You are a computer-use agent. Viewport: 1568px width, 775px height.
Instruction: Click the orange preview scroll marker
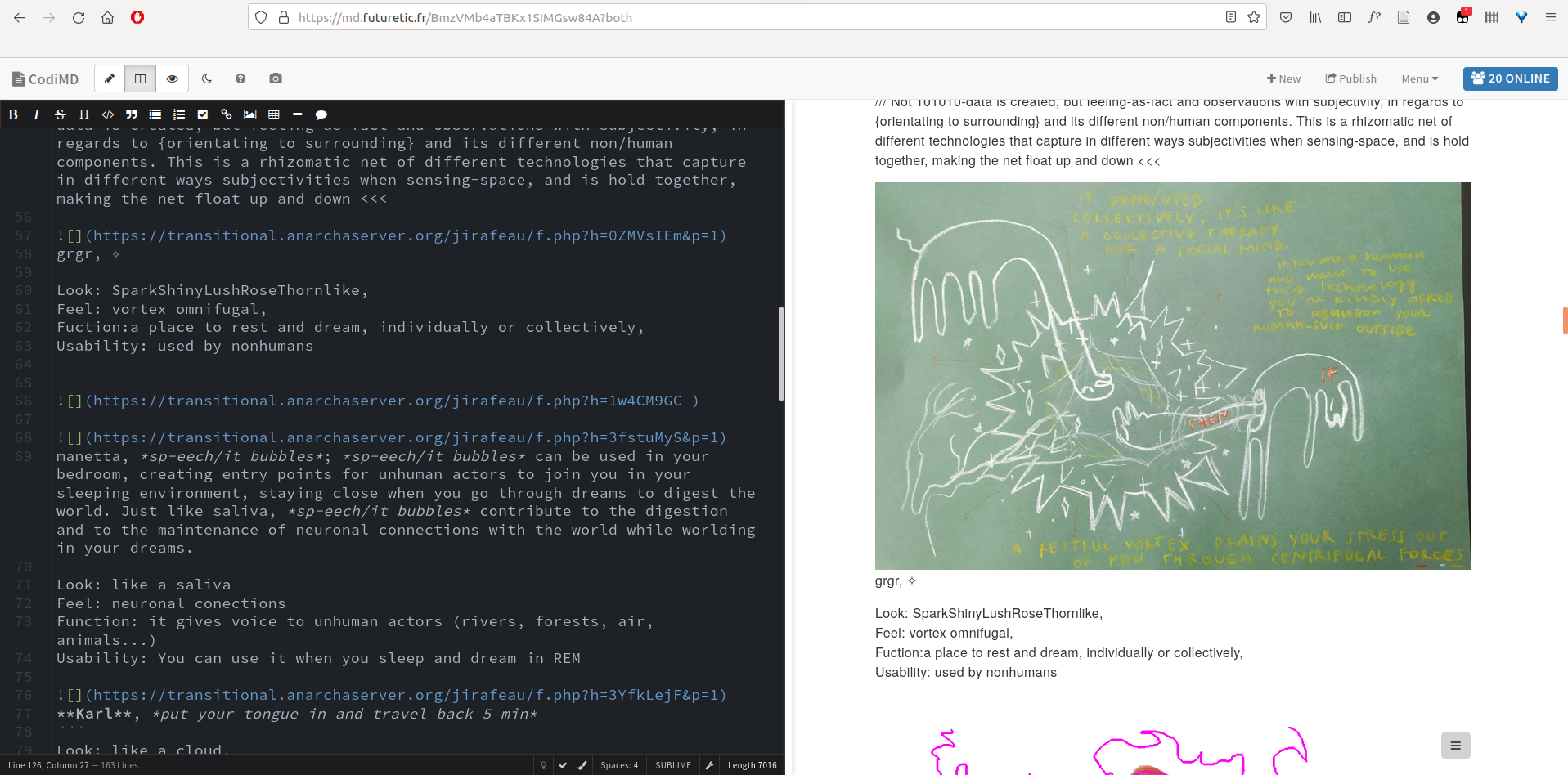(1565, 320)
